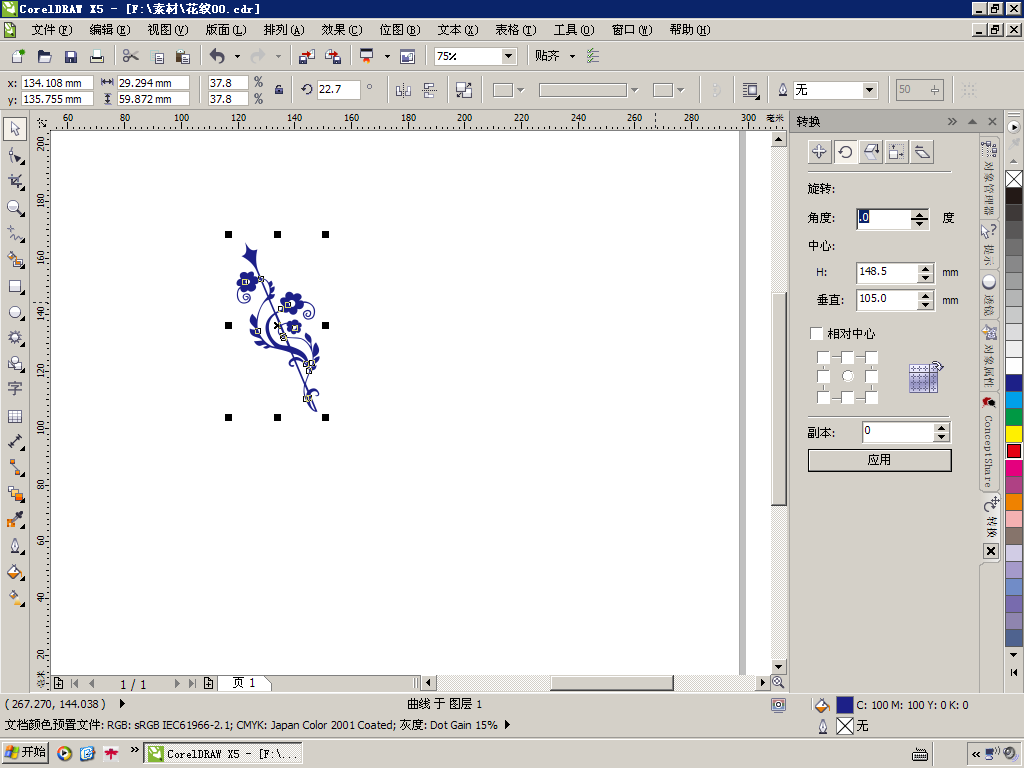Switch to Size tab in Transform docker
Screen dimensions: 1024x768
tap(896, 152)
